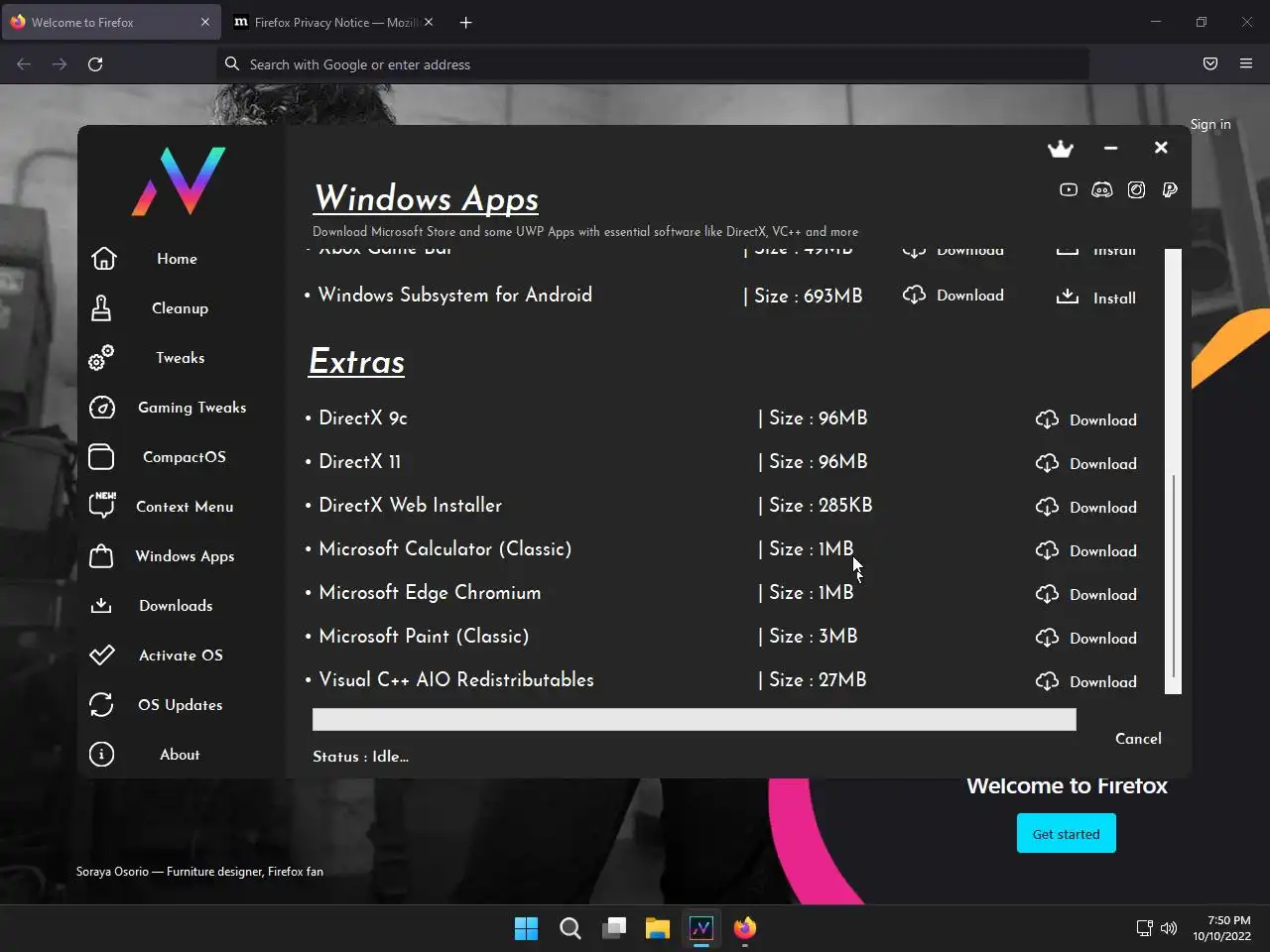Download Microsoft Calculator (Classic)
1270x952 pixels.
click(1086, 551)
